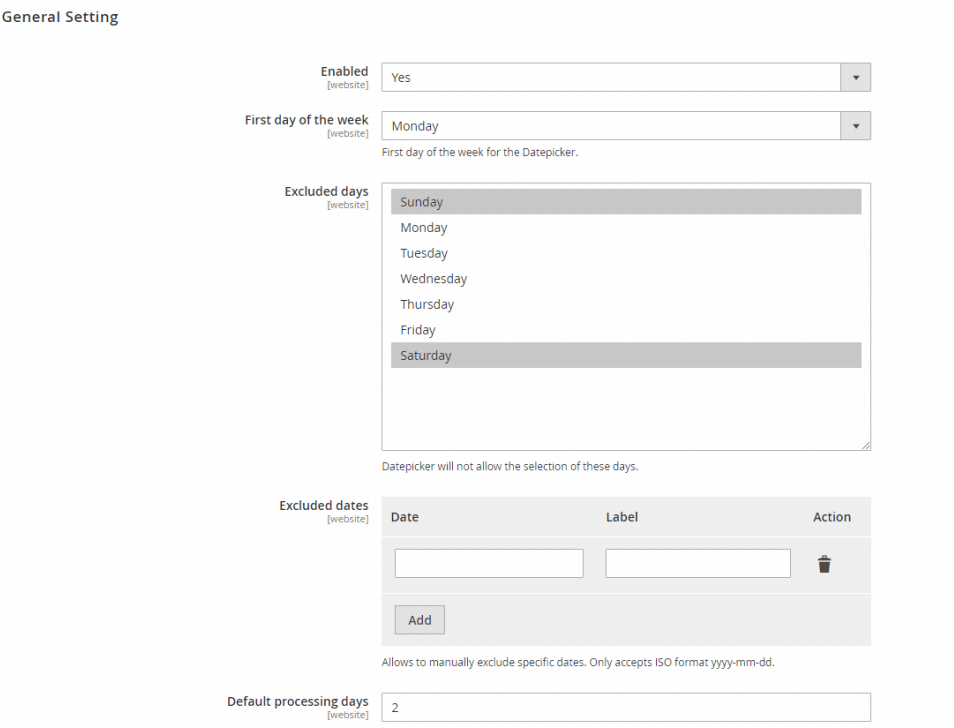Click the Default processing days field
The width and height of the screenshot is (954, 728).
[625, 707]
